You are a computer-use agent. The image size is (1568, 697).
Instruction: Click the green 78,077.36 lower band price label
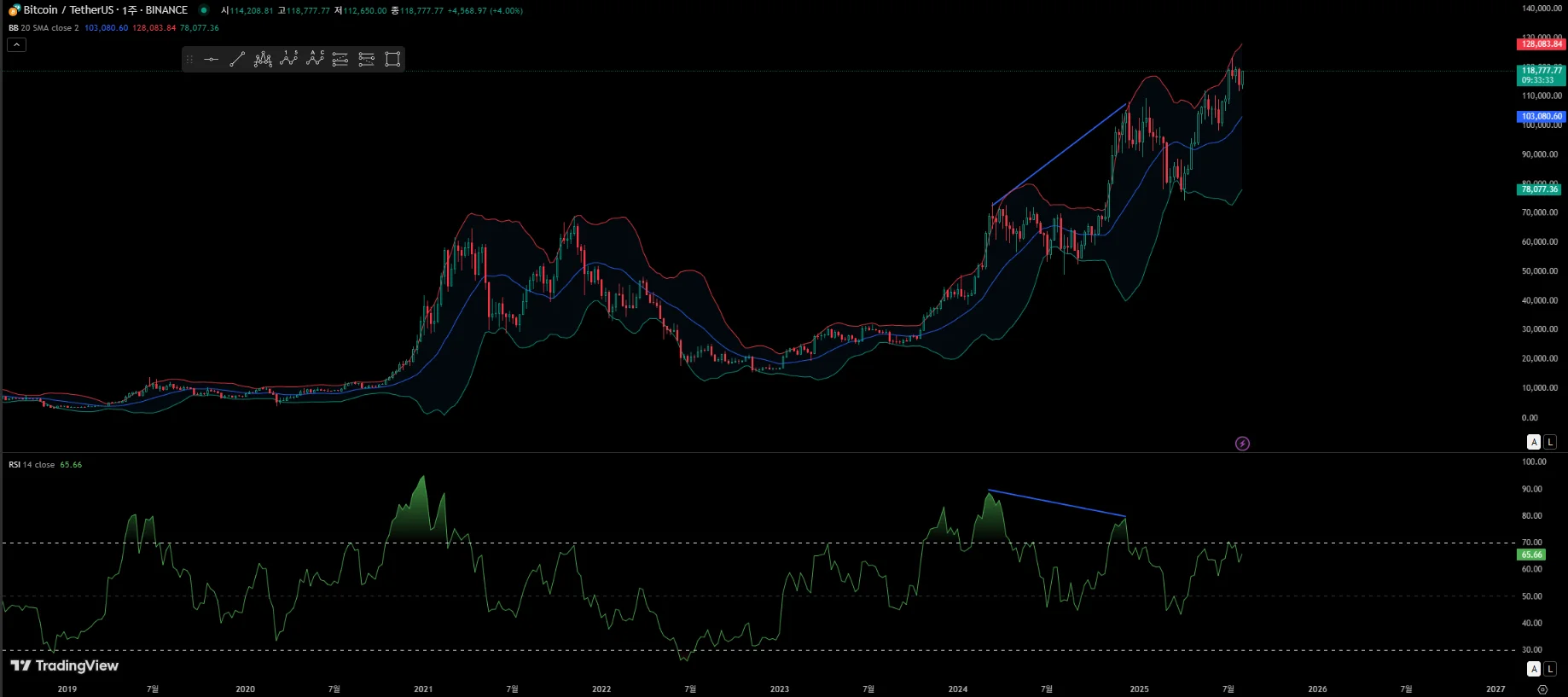tap(1540, 189)
